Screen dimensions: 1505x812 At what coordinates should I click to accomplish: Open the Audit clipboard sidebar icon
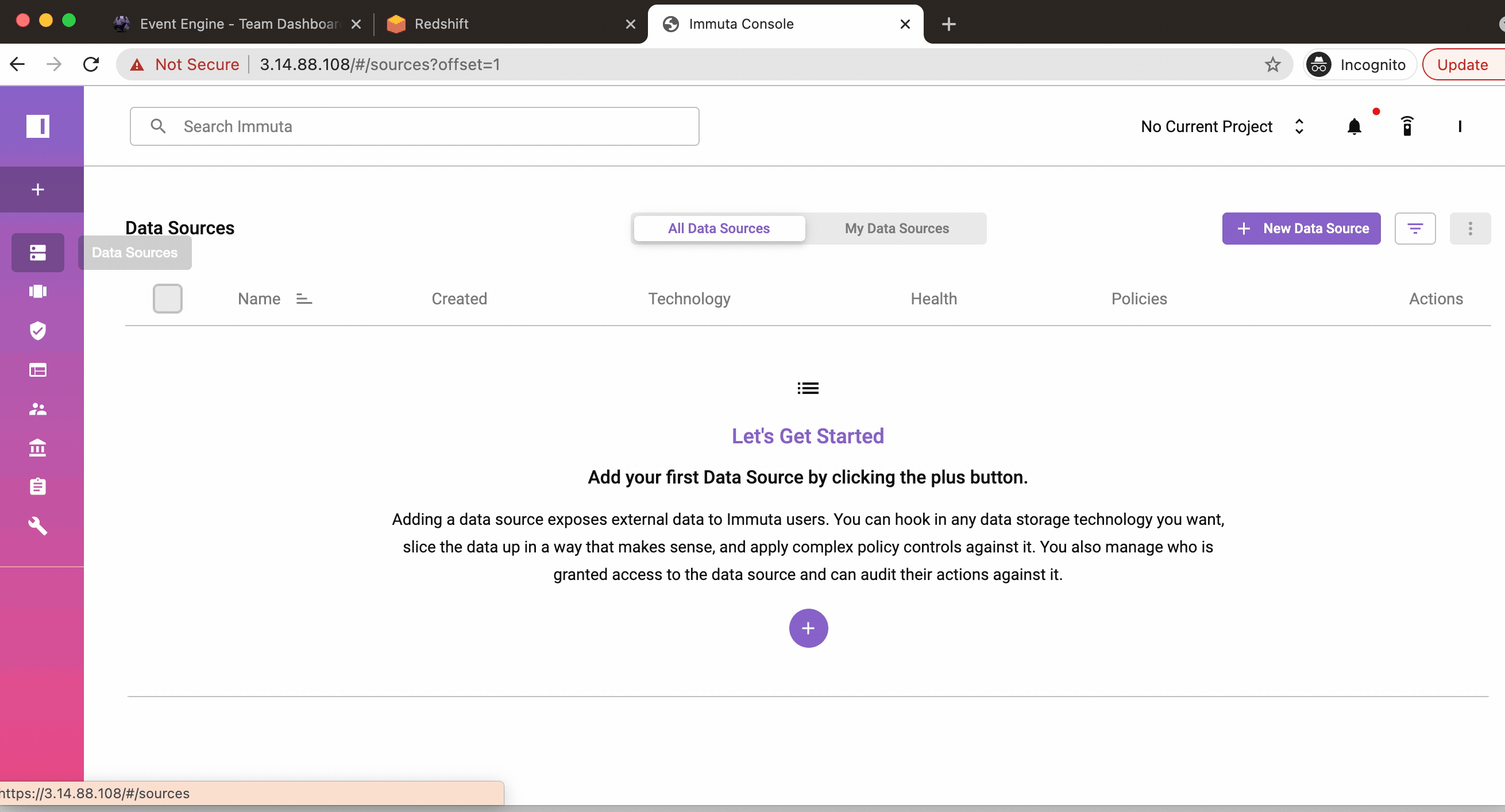(x=38, y=486)
